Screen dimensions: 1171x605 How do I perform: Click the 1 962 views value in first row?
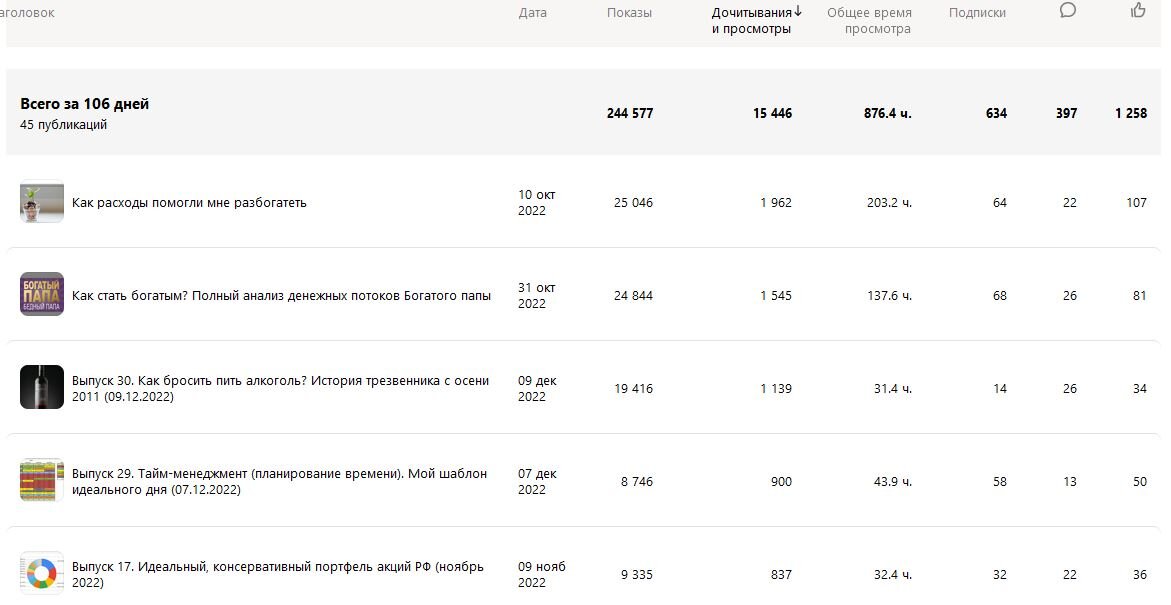pos(775,203)
